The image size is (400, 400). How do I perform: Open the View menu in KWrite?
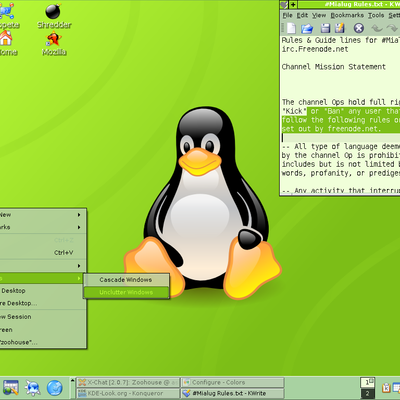(319, 15)
